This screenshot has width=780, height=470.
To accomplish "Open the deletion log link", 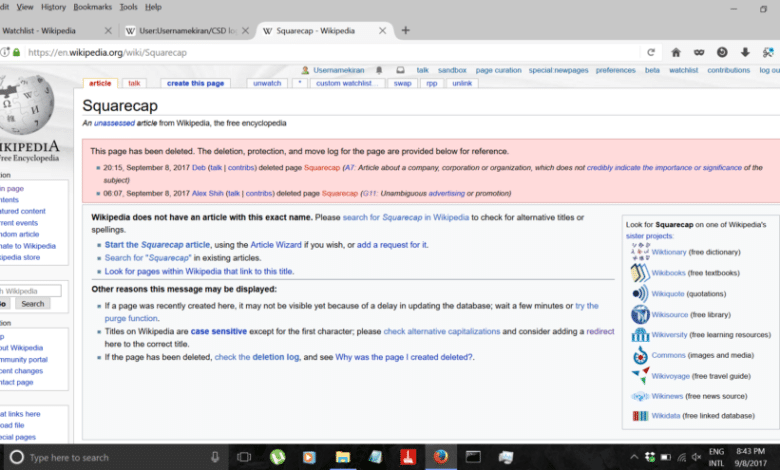I will tap(276, 357).
